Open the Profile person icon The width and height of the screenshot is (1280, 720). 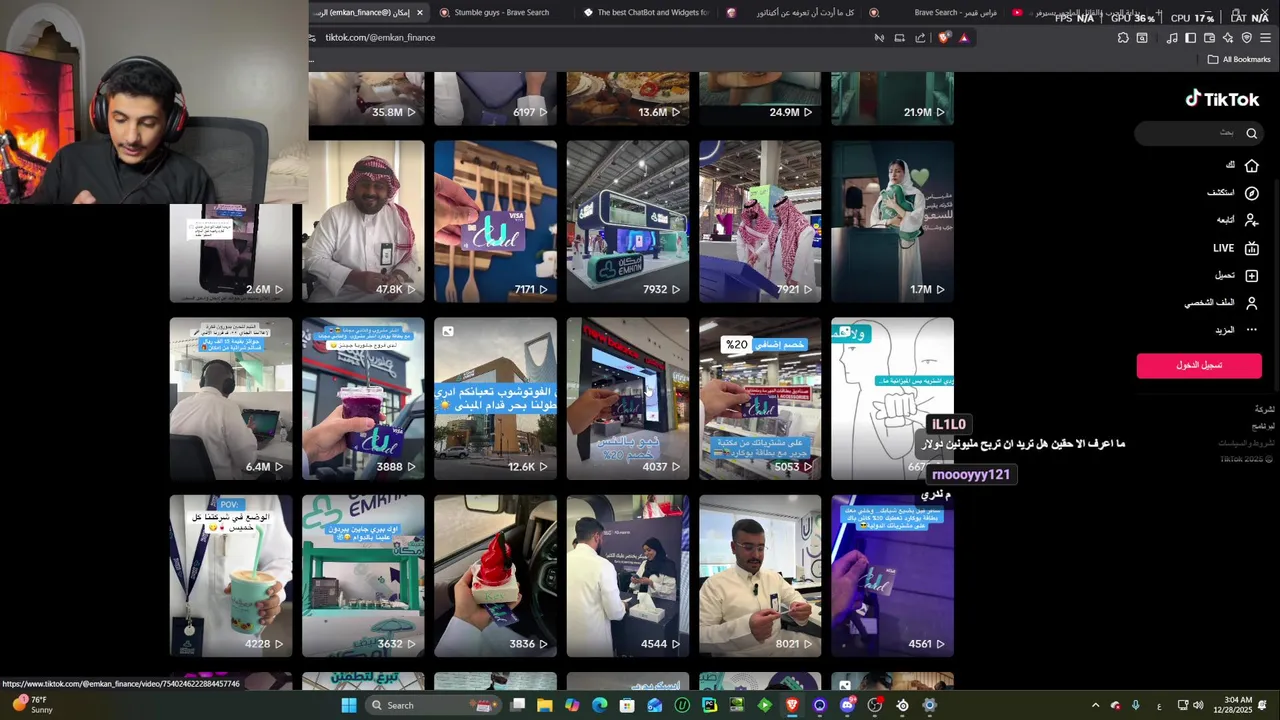1251,303
